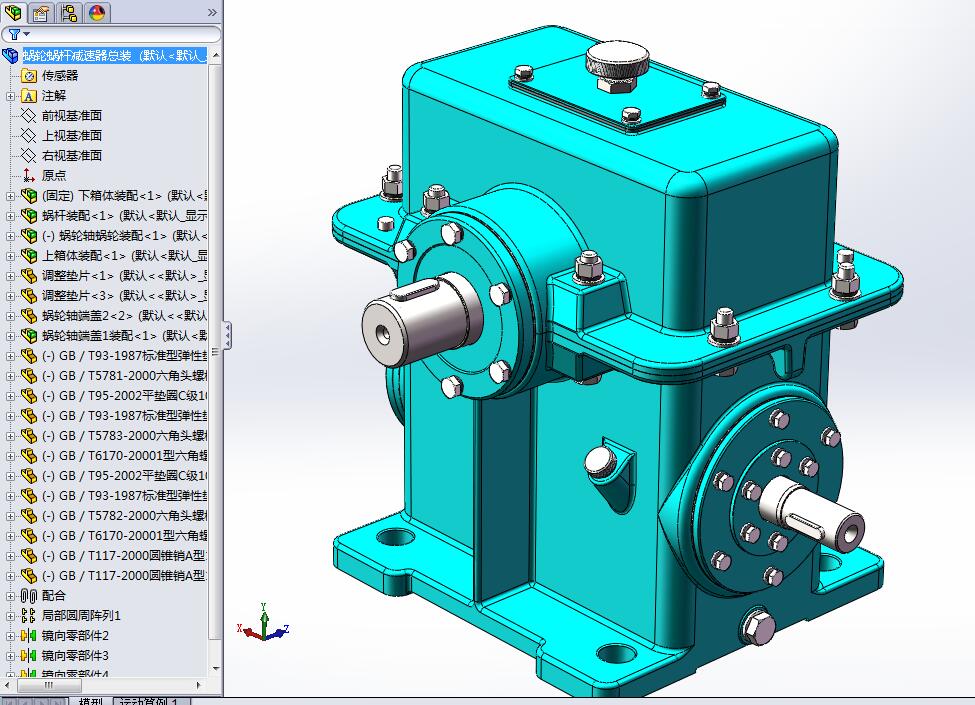Expand the 蜗杆装配<1> node
The image size is (975, 705).
pos(10,216)
